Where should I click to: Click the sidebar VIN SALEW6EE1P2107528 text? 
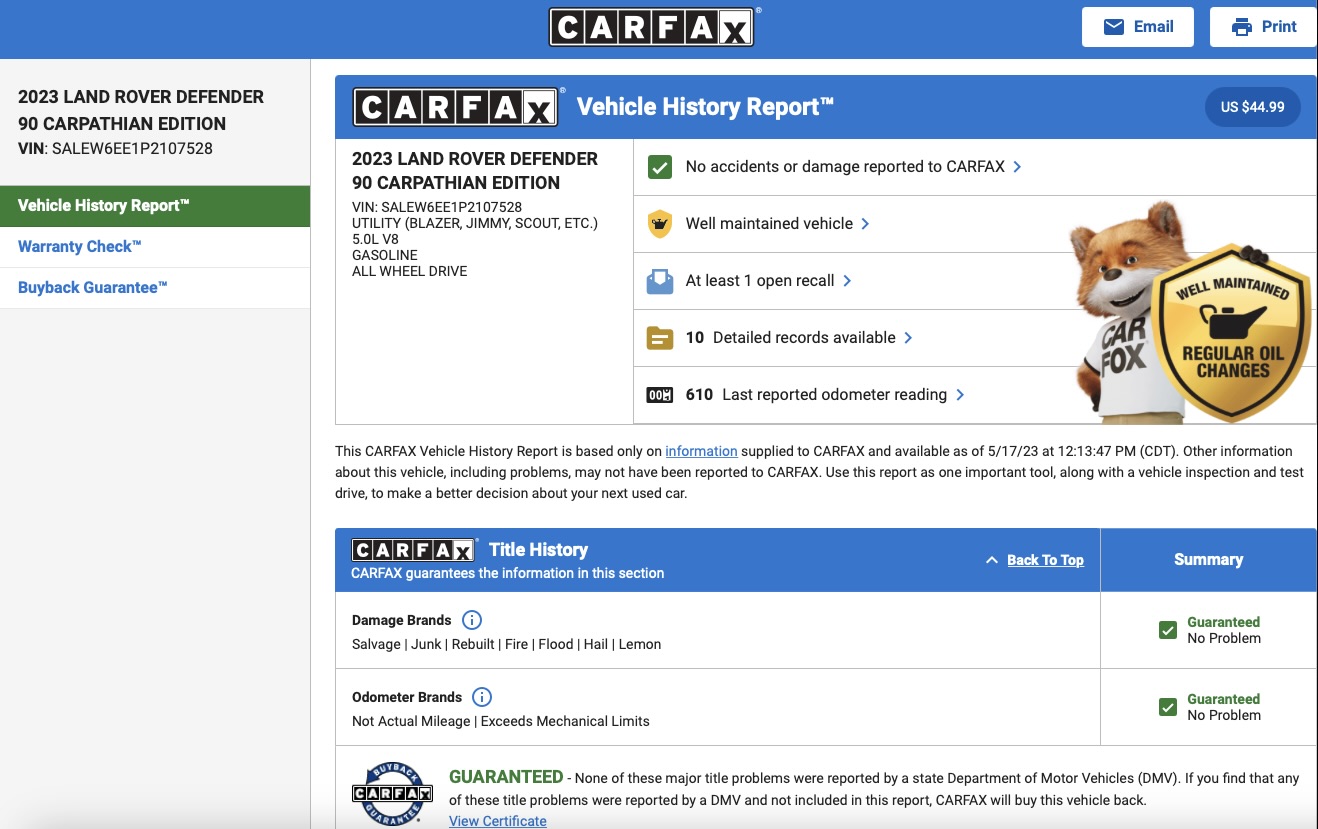(x=115, y=149)
